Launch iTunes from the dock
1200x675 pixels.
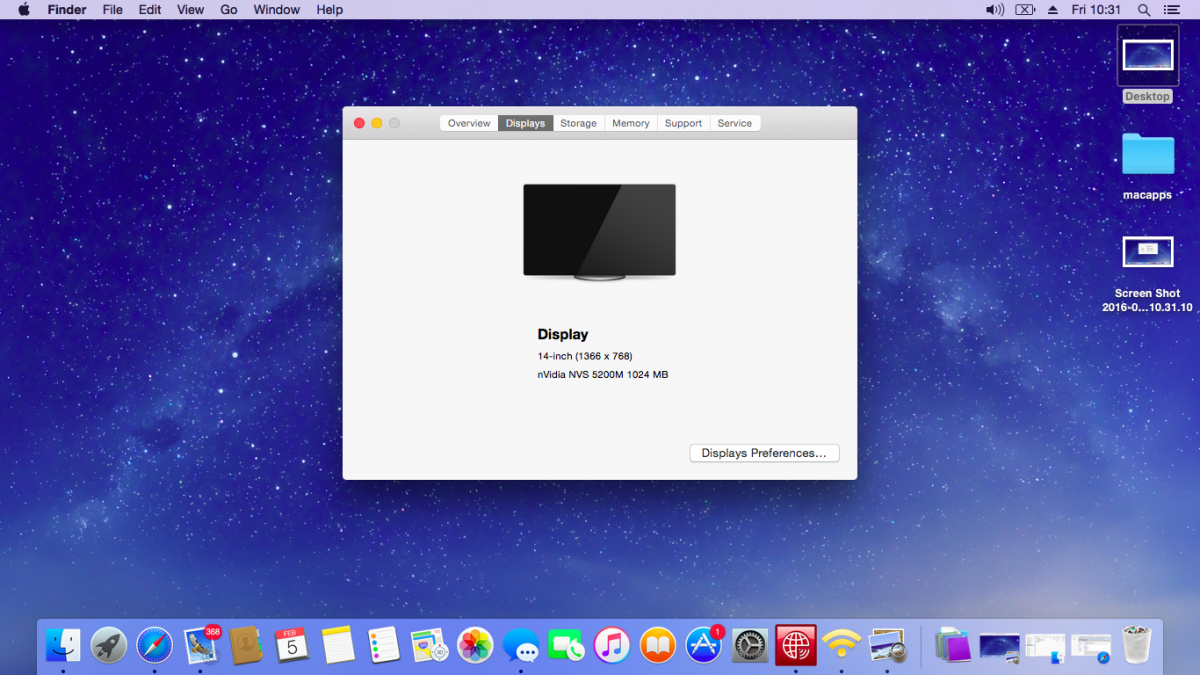pyautogui.click(x=611, y=646)
